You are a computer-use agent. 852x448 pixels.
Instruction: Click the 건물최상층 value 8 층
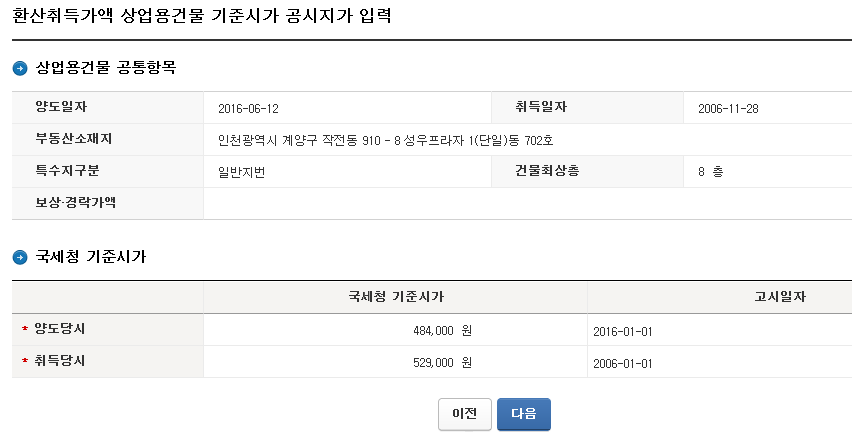(711, 172)
